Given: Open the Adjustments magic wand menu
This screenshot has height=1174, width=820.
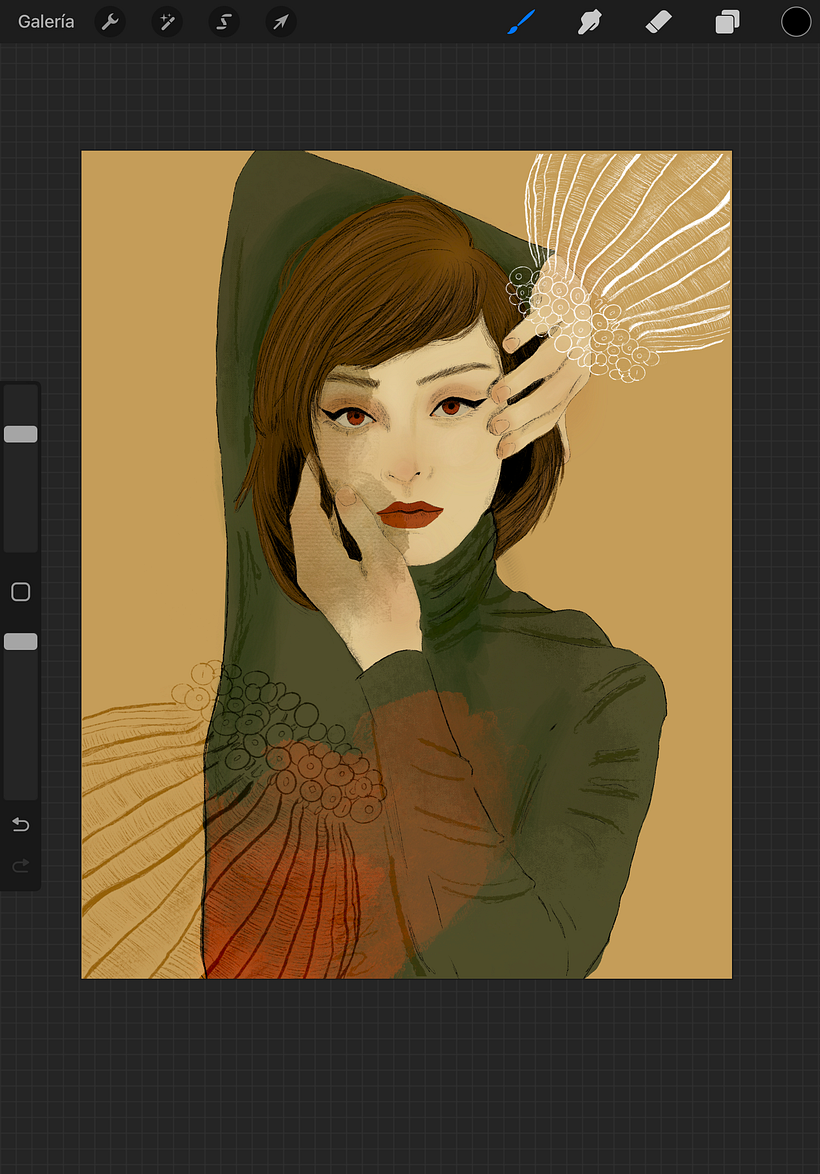Looking at the screenshot, I should tap(166, 21).
